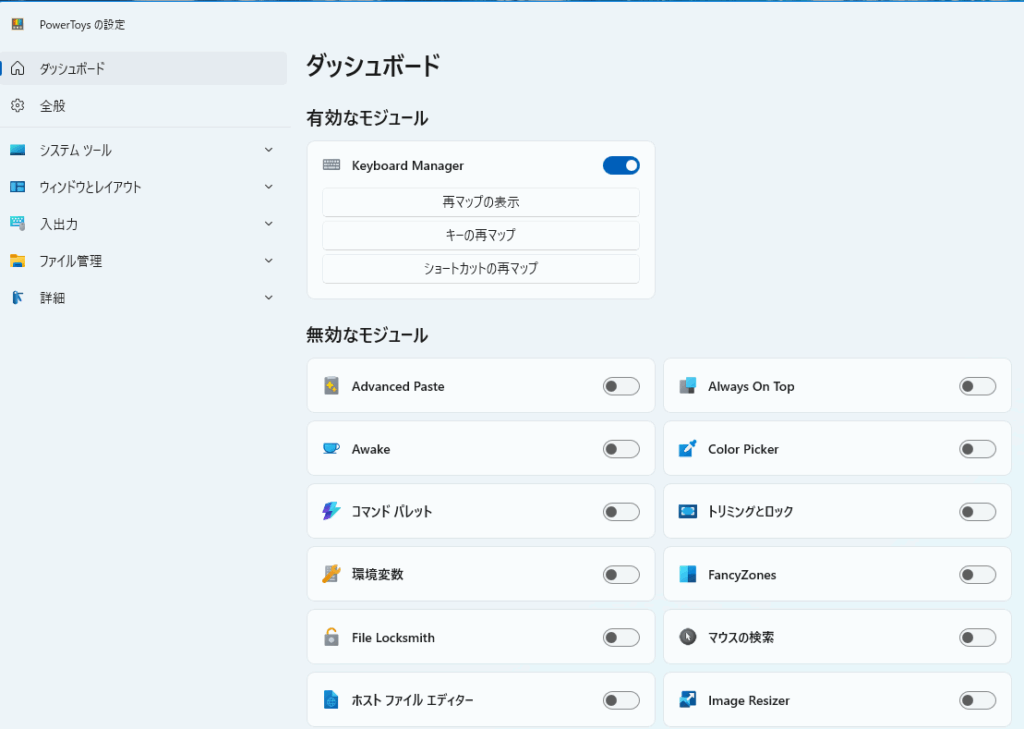1024x729 pixels.
Task: Enable the Always On Top toggle
Action: [x=978, y=386]
